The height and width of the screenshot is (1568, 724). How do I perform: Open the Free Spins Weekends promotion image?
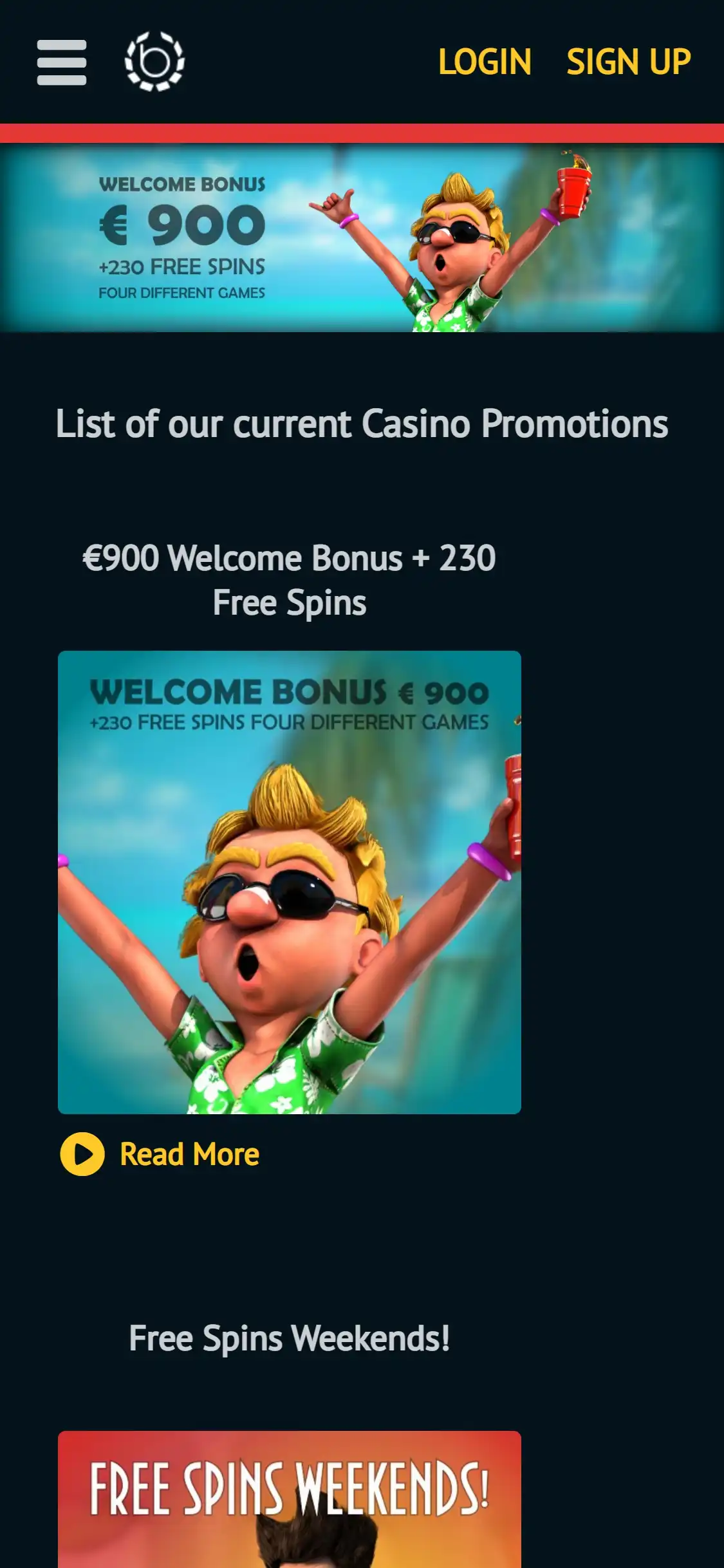pyautogui.click(x=290, y=1499)
